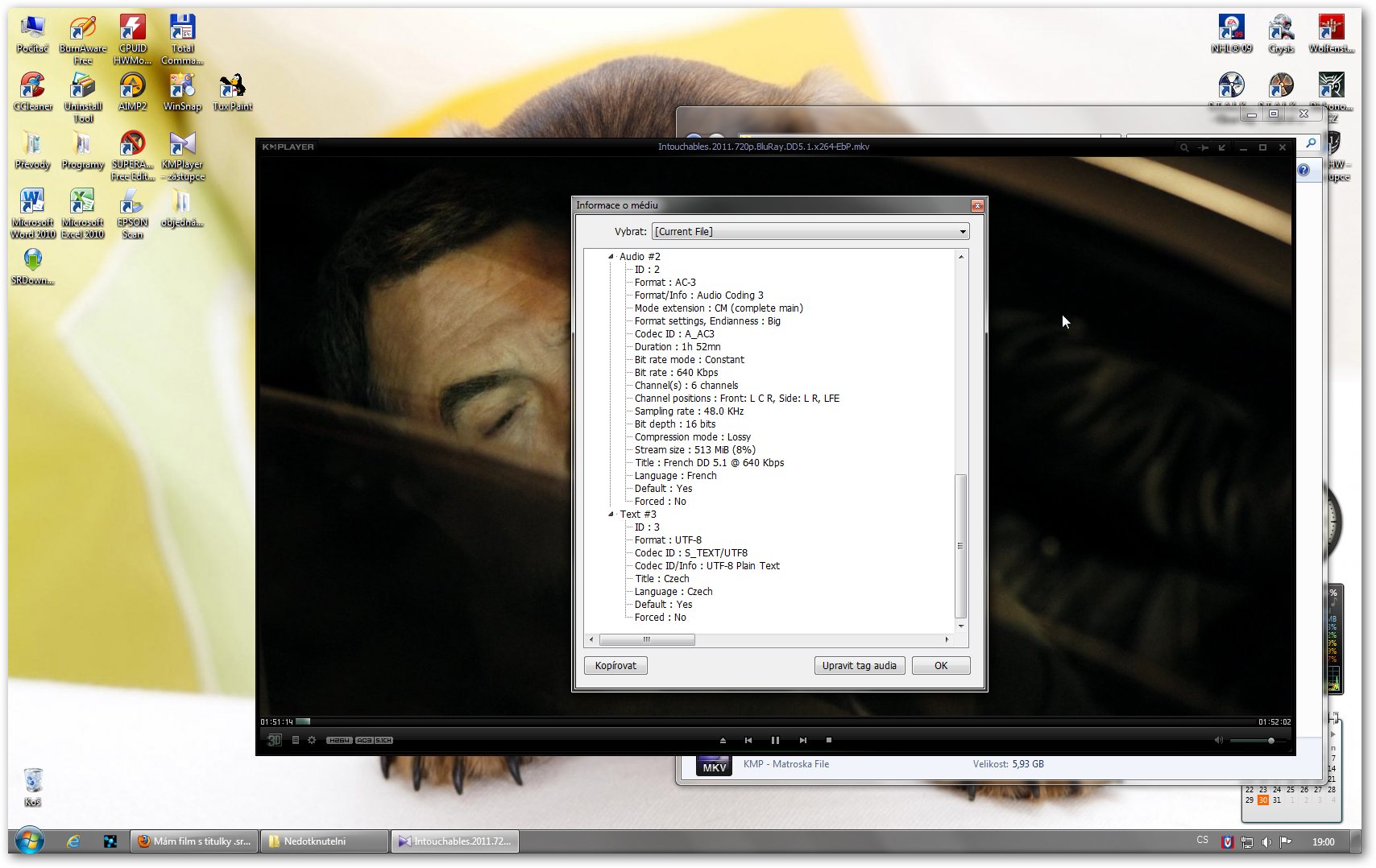This screenshot has height=868, width=1376.
Task: Open the BurnAware Free desktop icon
Action: click(83, 40)
